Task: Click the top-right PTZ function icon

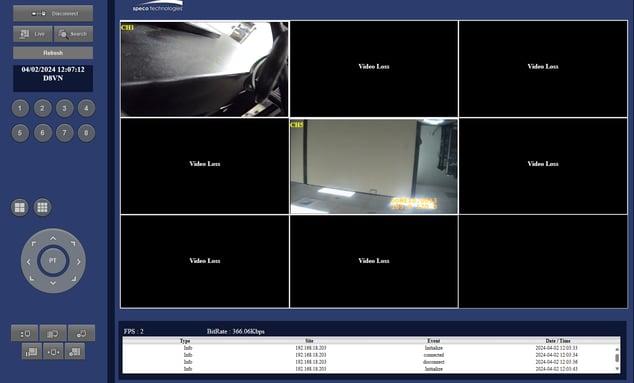Action: [x=82, y=334]
